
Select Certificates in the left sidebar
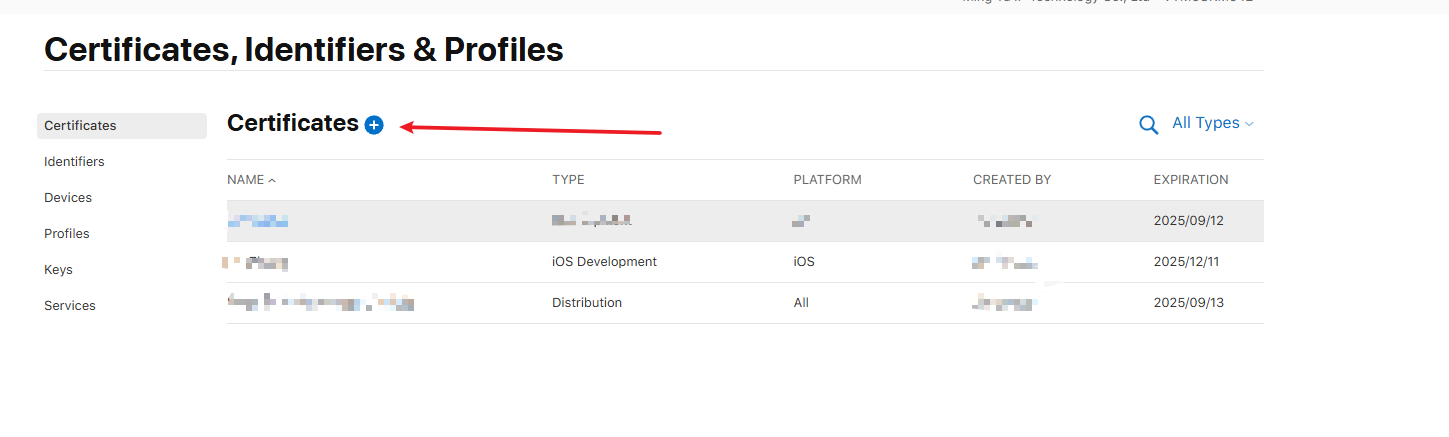81,126
